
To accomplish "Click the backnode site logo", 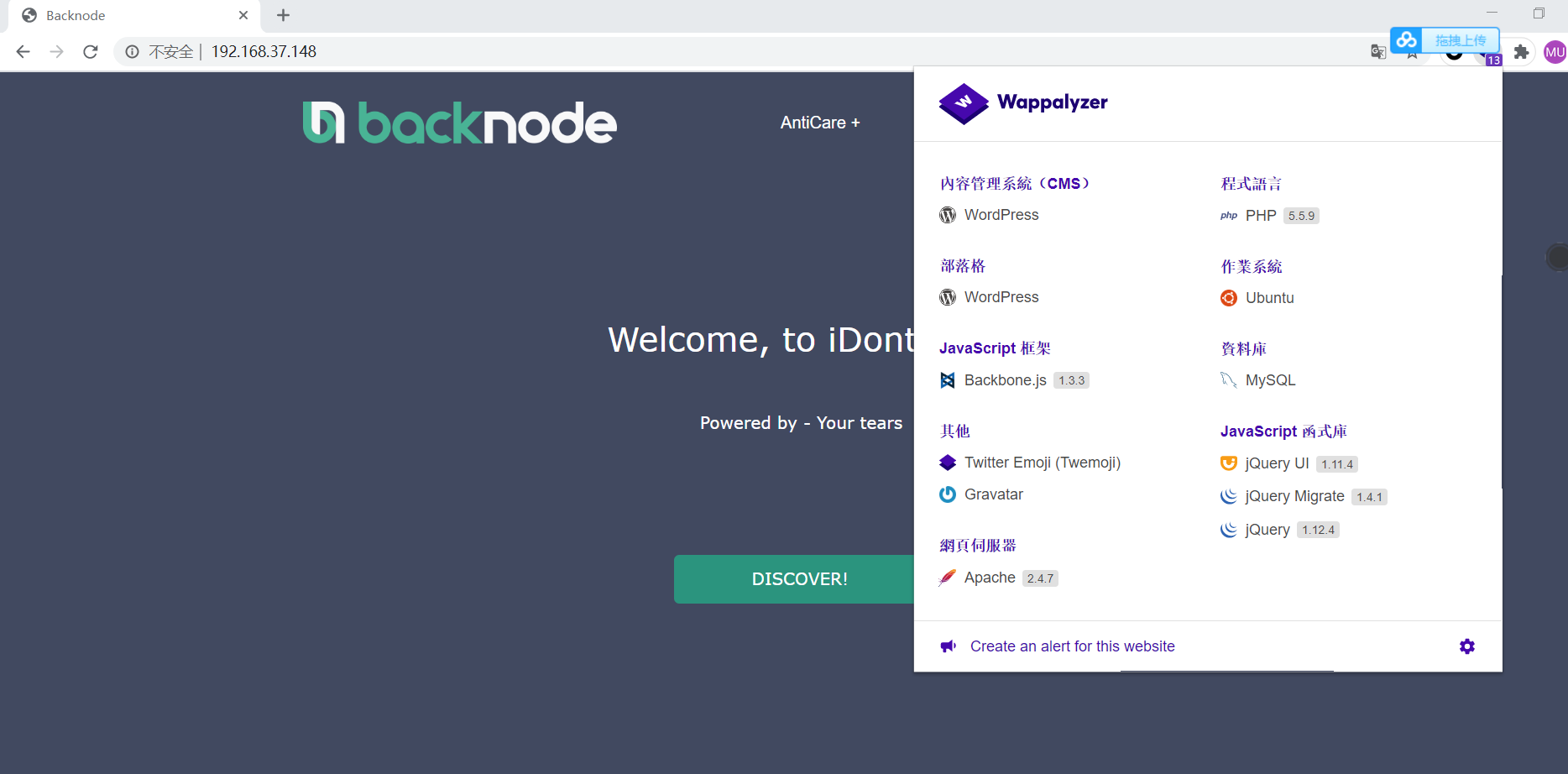I will point(459,123).
